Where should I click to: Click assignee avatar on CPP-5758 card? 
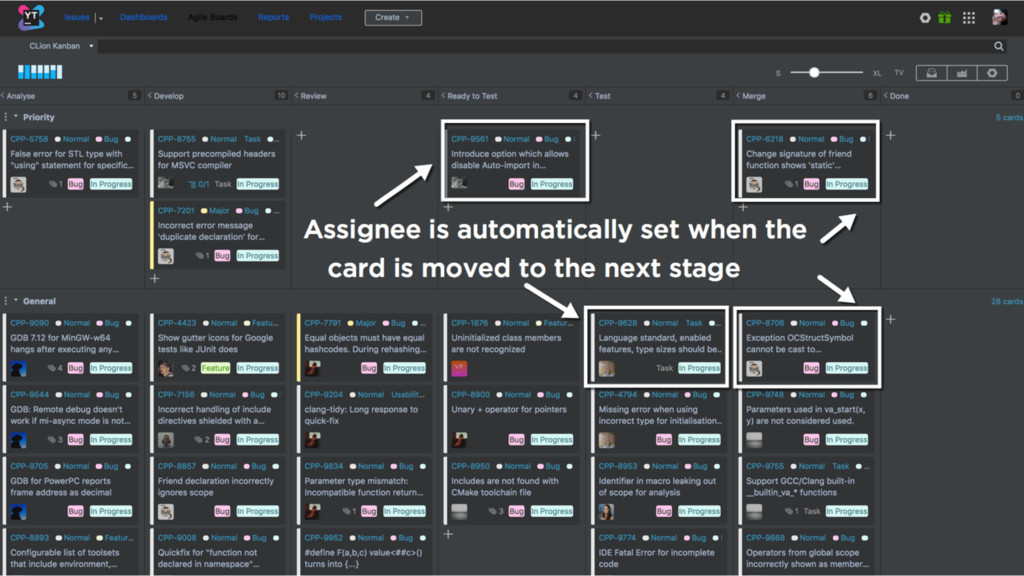(x=18, y=184)
